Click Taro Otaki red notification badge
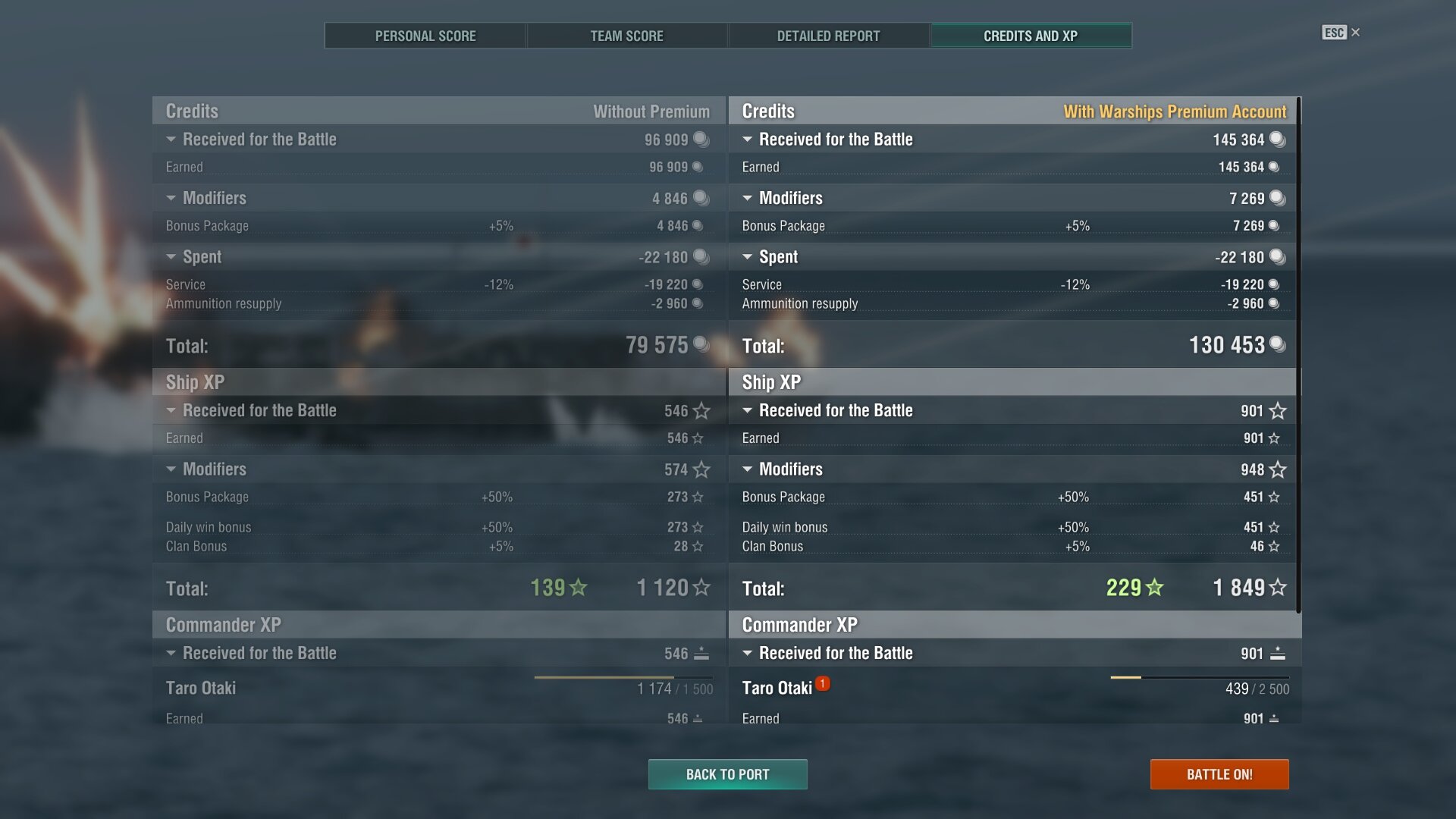This screenshot has height=819, width=1456. 823,683
